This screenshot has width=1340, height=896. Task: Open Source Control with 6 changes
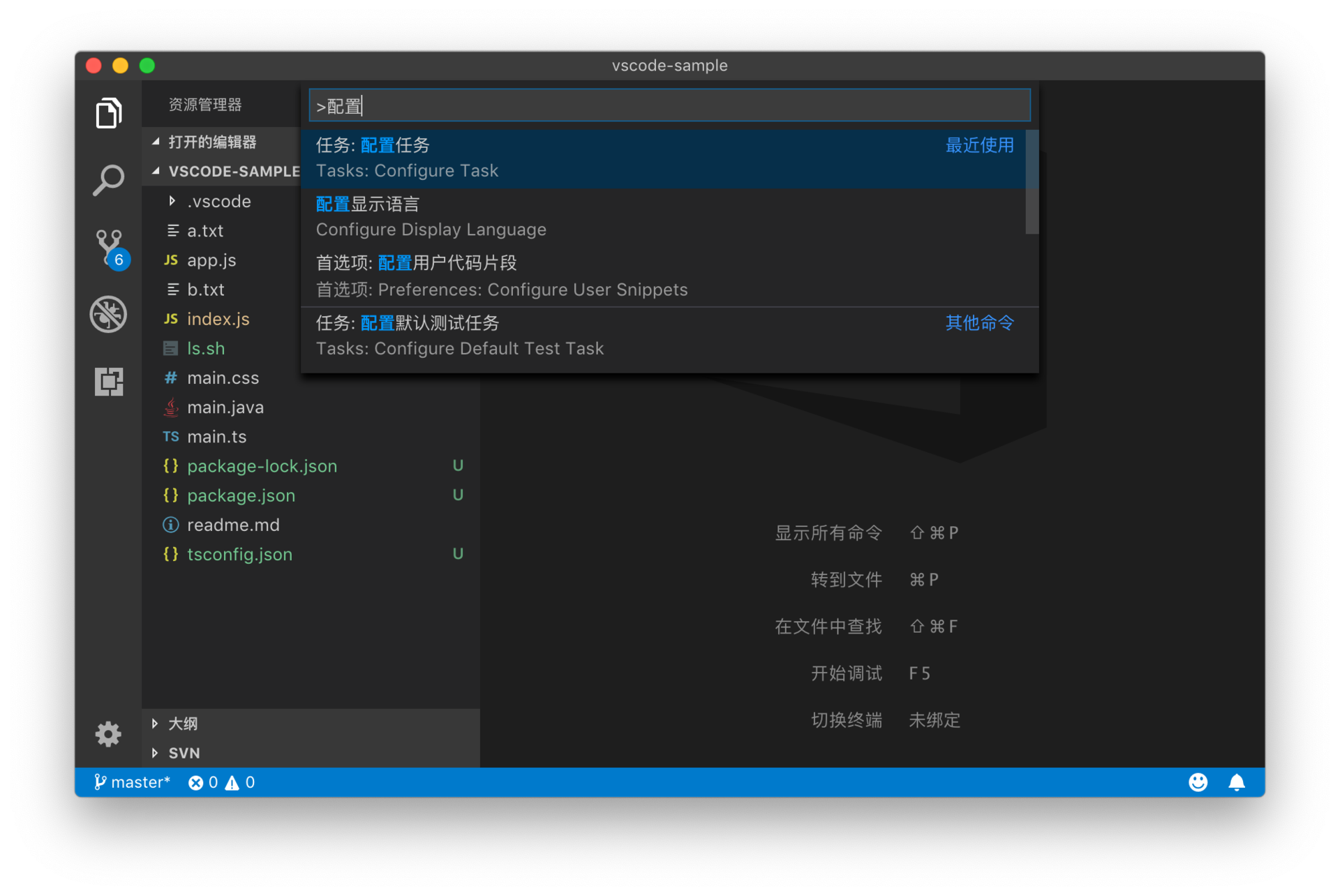[110, 247]
